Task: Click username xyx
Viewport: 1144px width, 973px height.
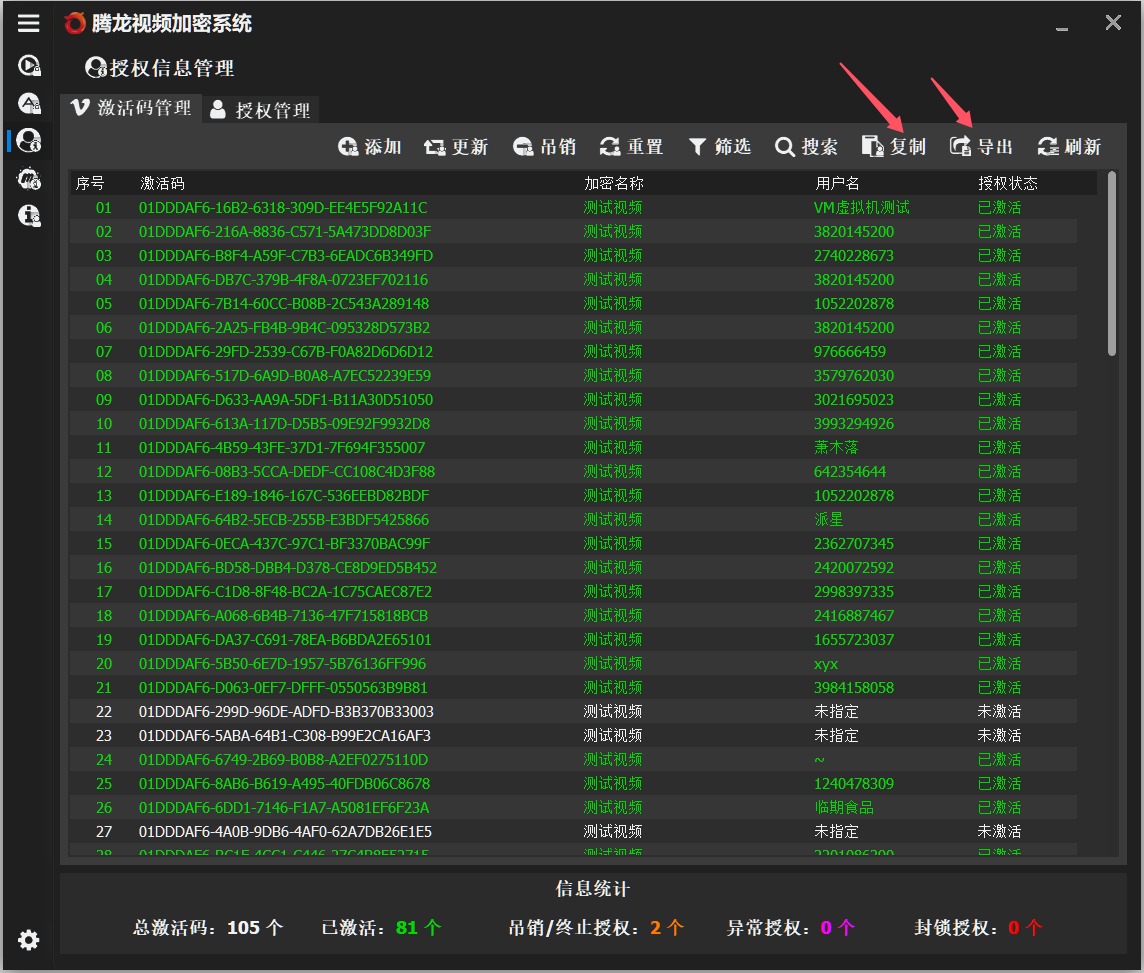Action: point(826,664)
